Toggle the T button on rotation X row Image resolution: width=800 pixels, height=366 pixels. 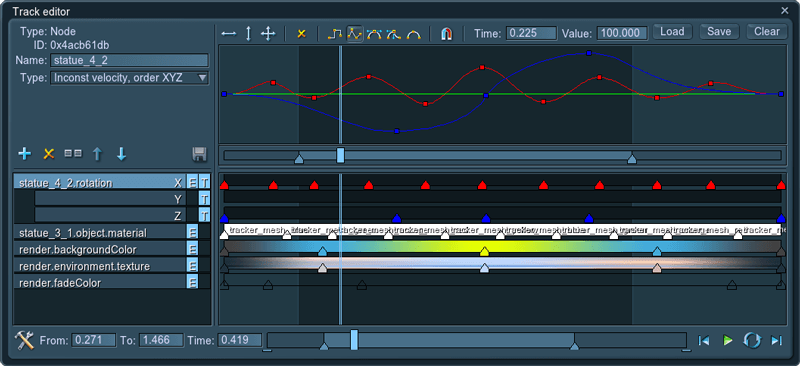point(205,182)
